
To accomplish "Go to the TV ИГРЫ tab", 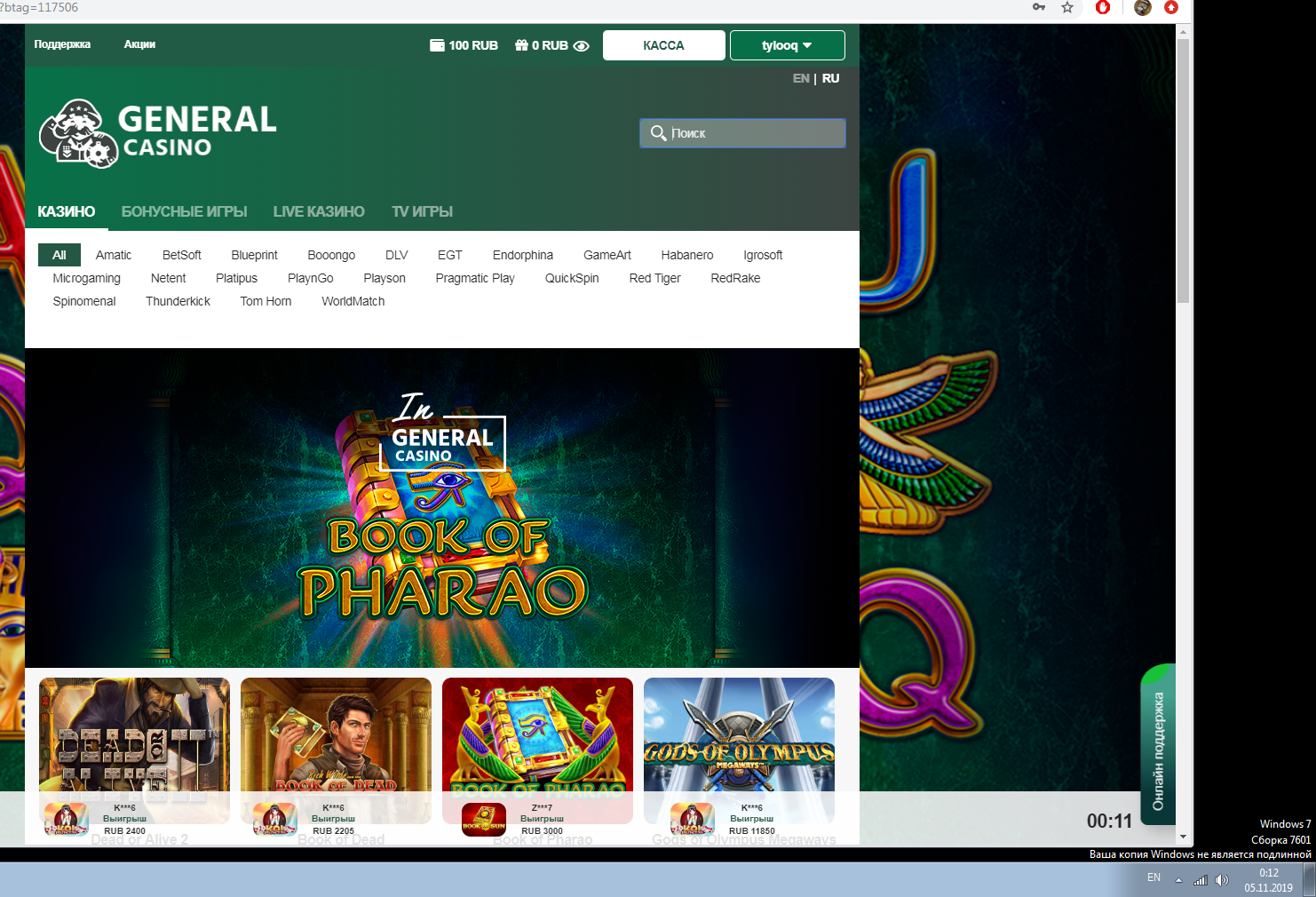I will [x=423, y=211].
